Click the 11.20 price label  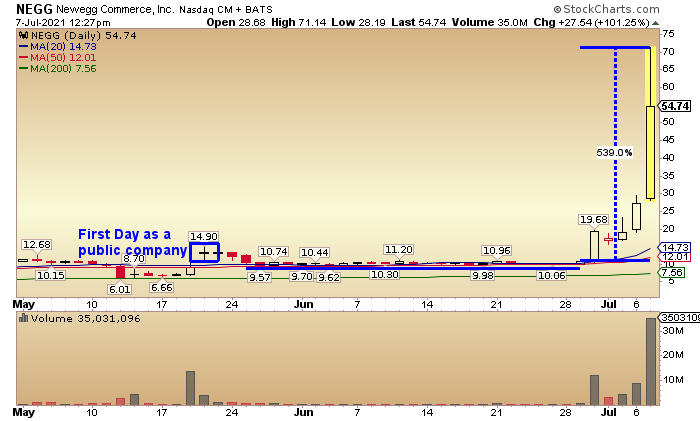(399, 250)
